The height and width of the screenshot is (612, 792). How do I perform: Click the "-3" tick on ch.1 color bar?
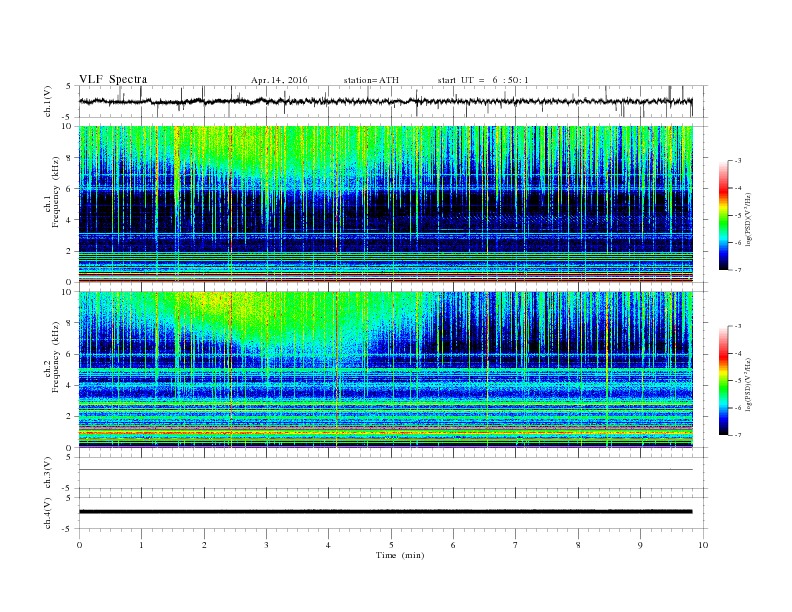point(738,161)
